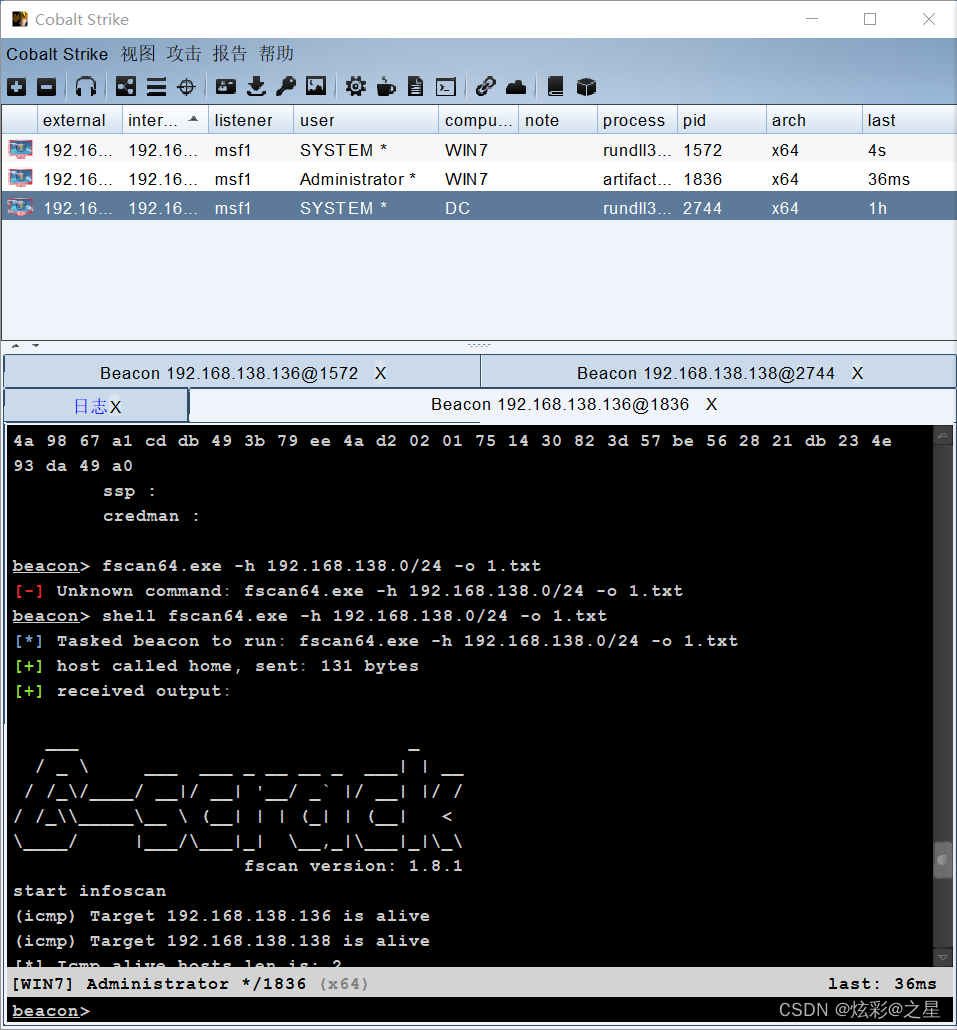Click the DC computer cell
This screenshot has height=1030, width=957.
point(458,208)
